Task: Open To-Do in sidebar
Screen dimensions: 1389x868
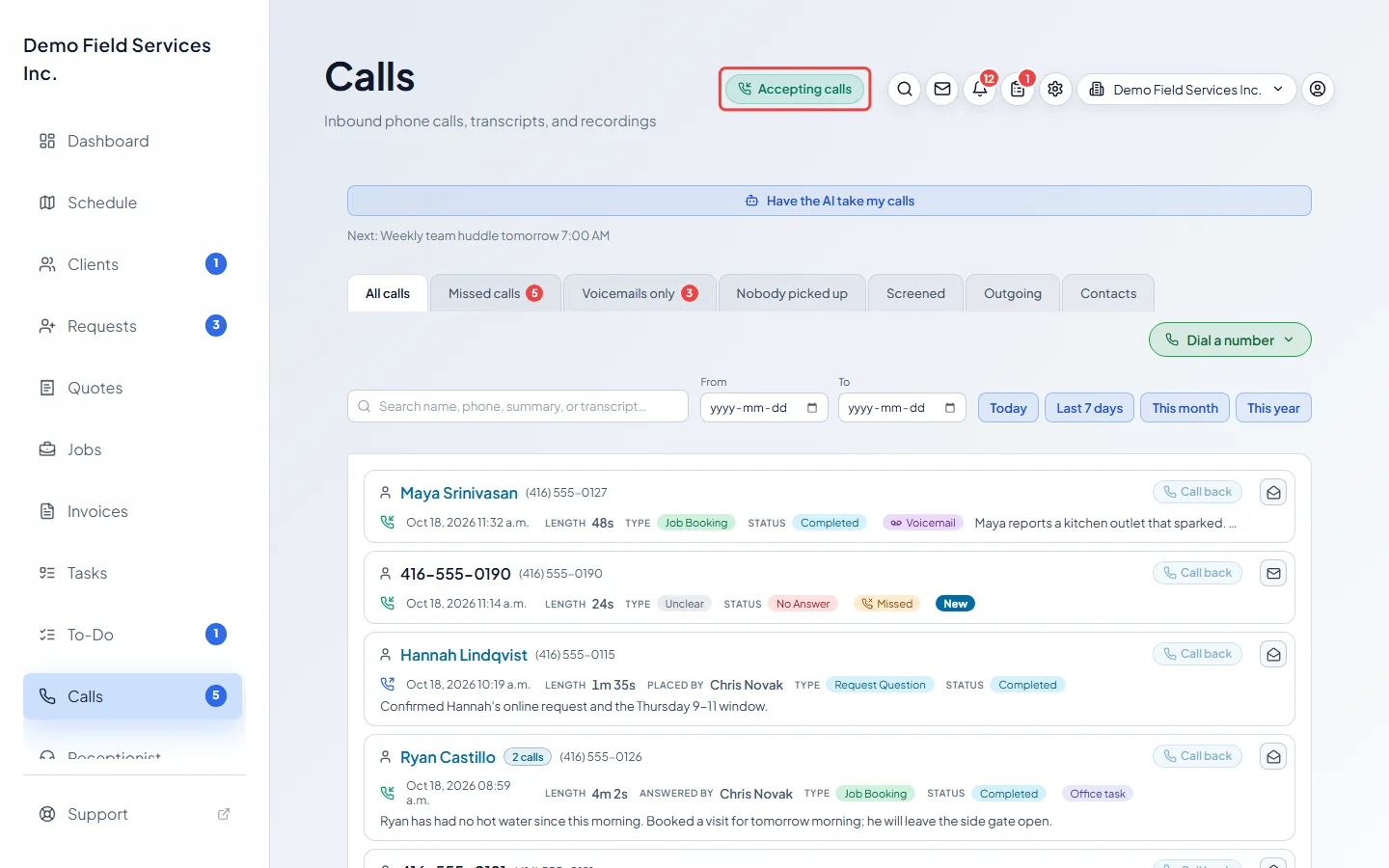Action: tap(132, 635)
